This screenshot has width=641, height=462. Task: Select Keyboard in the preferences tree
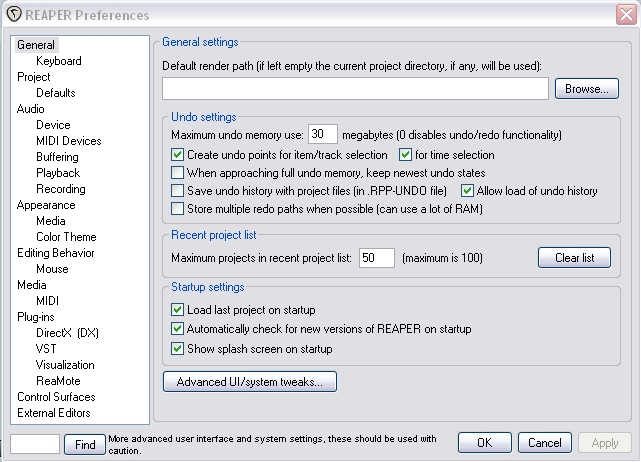pos(58,61)
